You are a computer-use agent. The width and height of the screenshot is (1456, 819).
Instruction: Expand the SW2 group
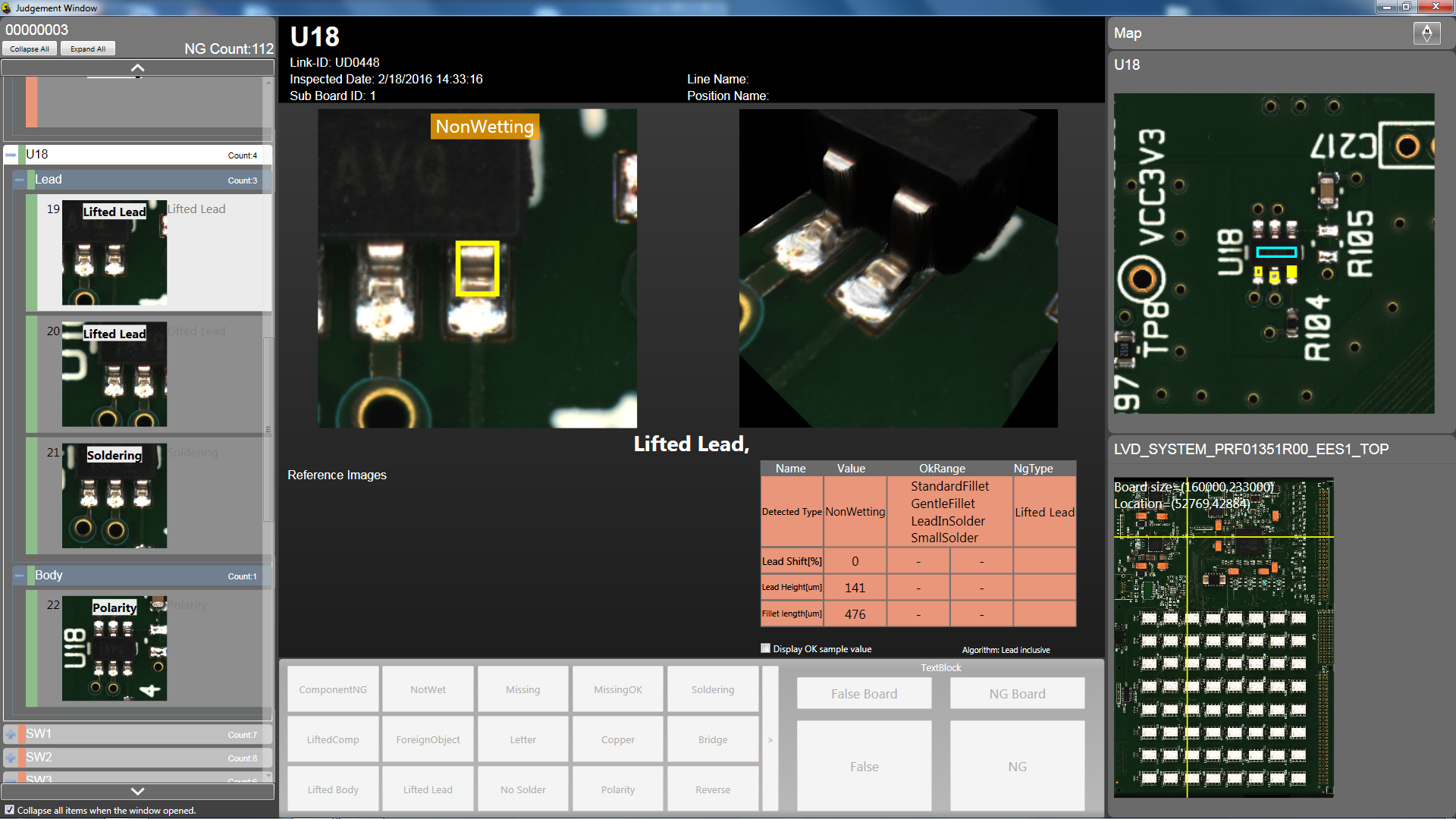click(x=11, y=758)
